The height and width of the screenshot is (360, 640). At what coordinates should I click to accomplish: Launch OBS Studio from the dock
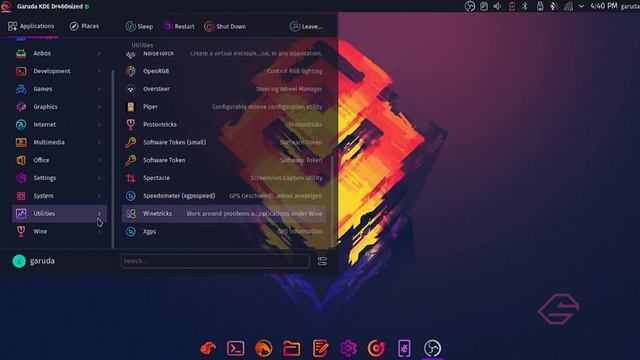click(432, 348)
